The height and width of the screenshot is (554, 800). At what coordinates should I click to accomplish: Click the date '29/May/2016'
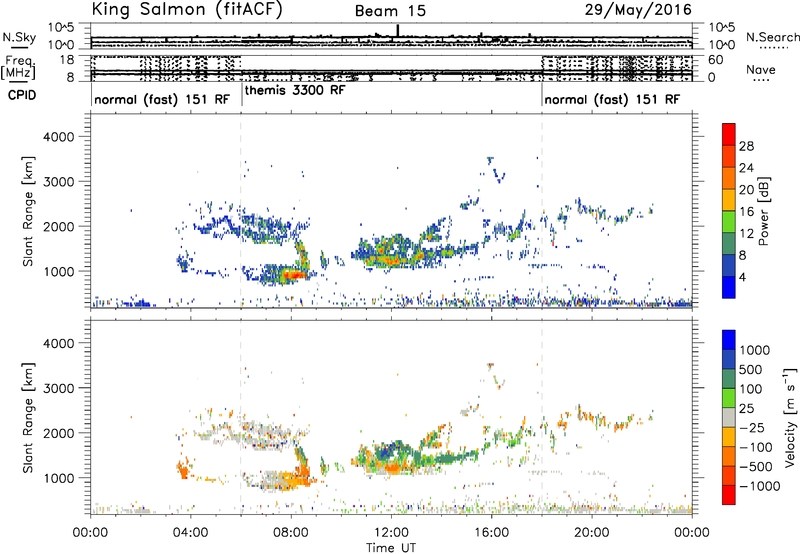pyautogui.click(x=638, y=10)
